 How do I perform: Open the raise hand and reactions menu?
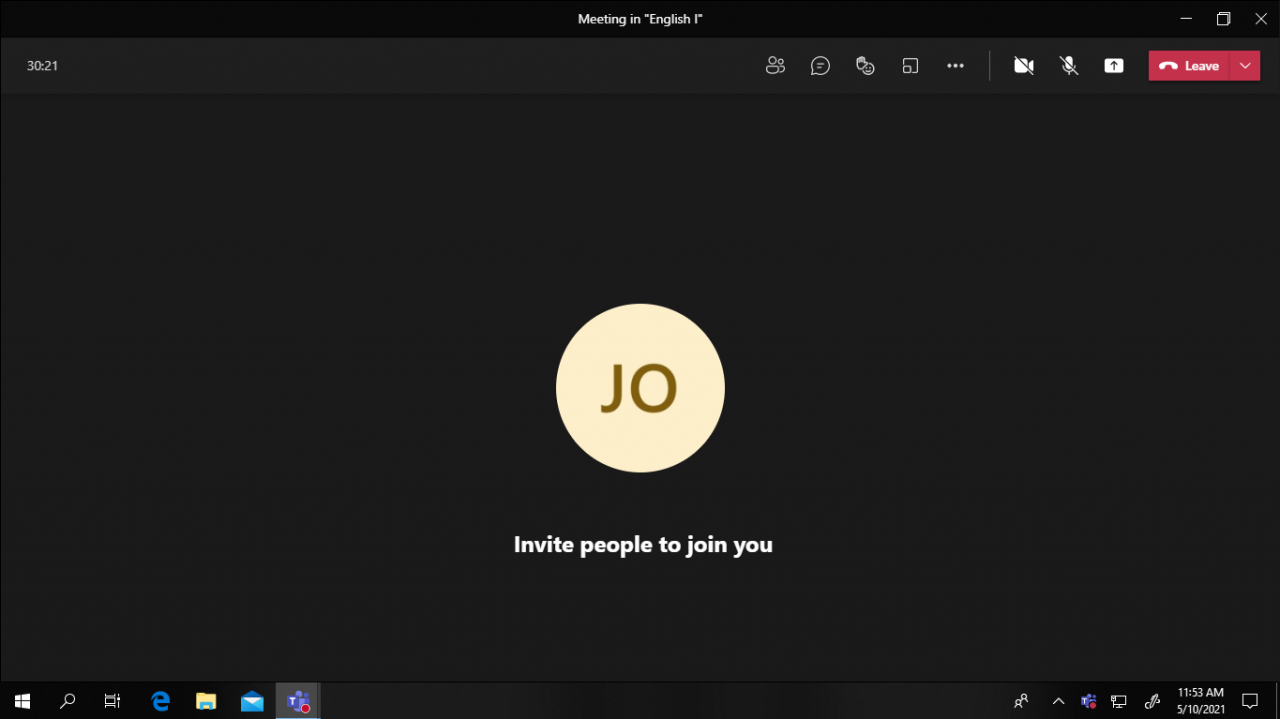865,66
